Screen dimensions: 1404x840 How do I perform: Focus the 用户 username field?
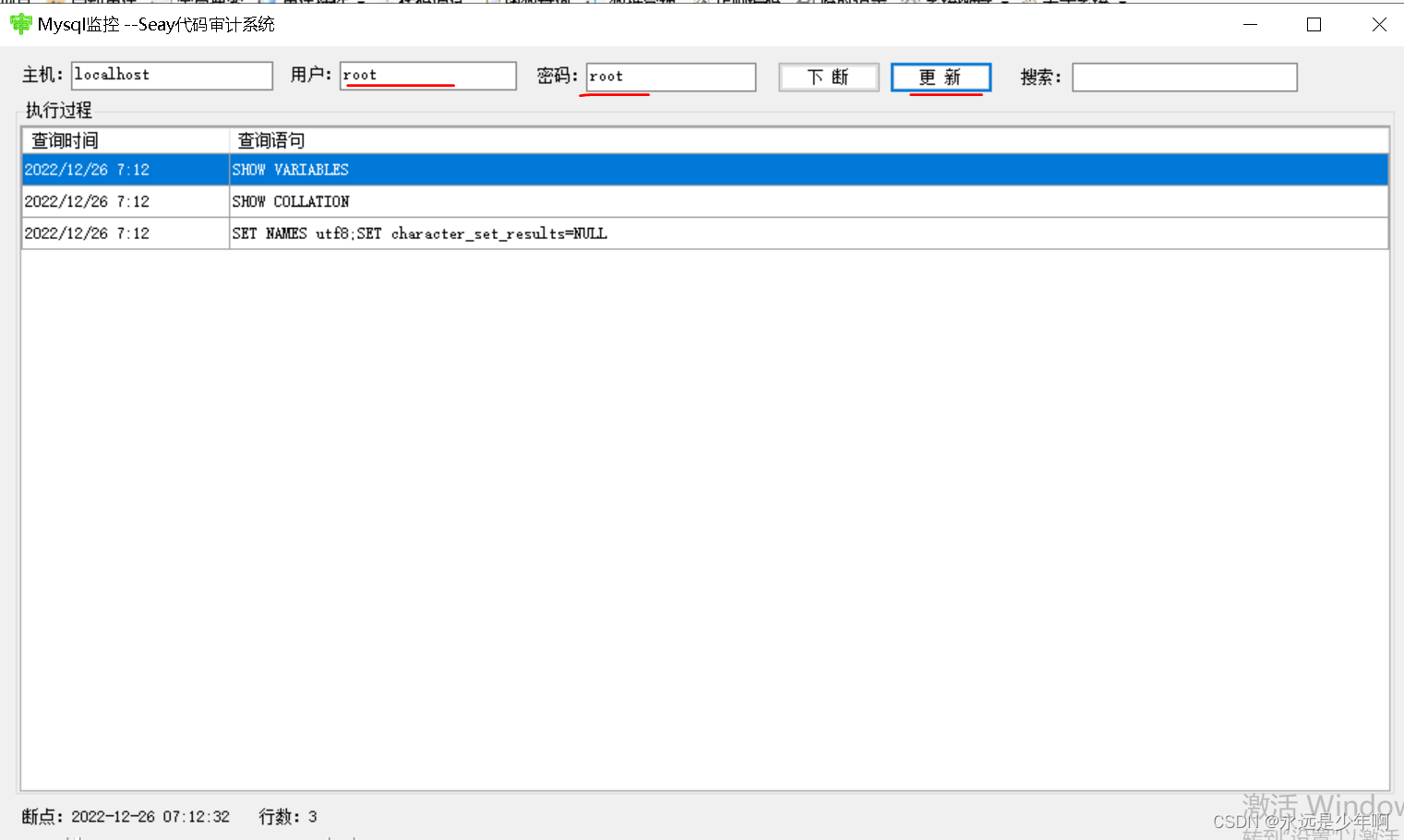click(x=428, y=76)
